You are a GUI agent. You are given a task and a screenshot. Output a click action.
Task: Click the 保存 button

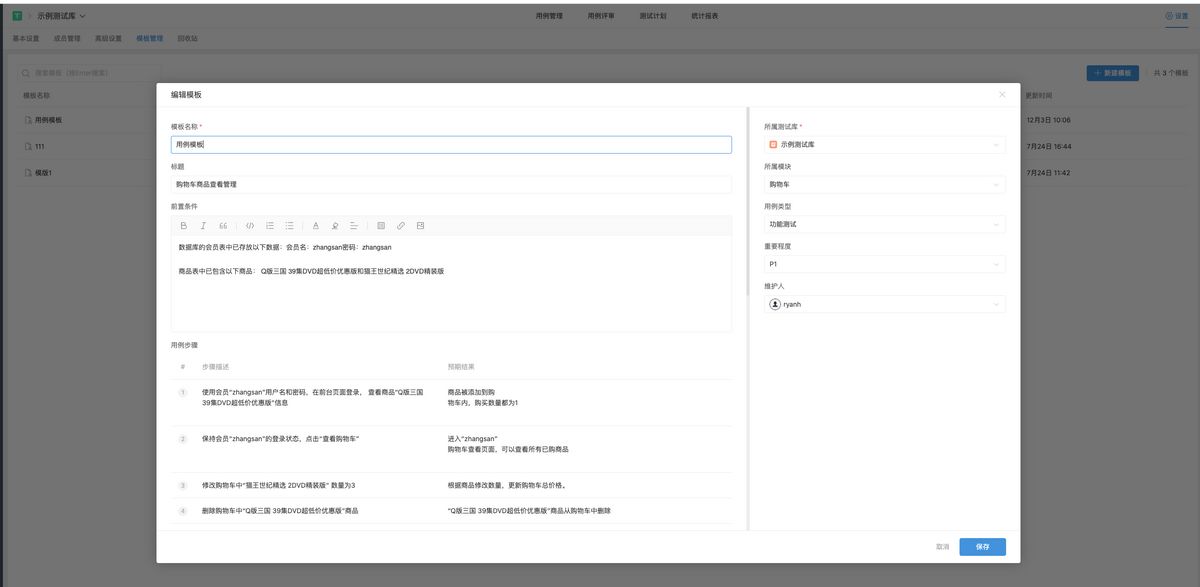point(982,547)
